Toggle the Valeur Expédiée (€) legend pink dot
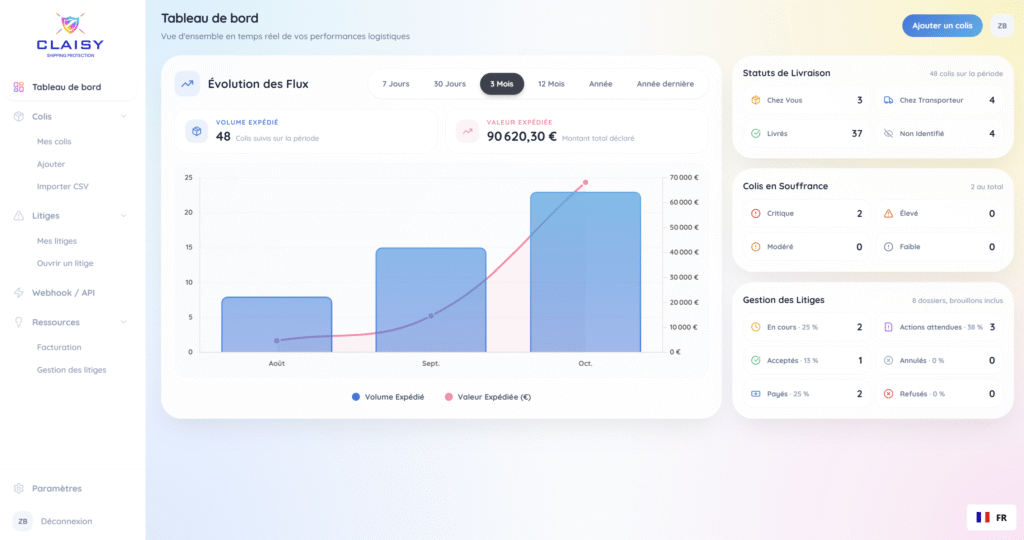The width and height of the screenshot is (1024, 540). (449, 397)
